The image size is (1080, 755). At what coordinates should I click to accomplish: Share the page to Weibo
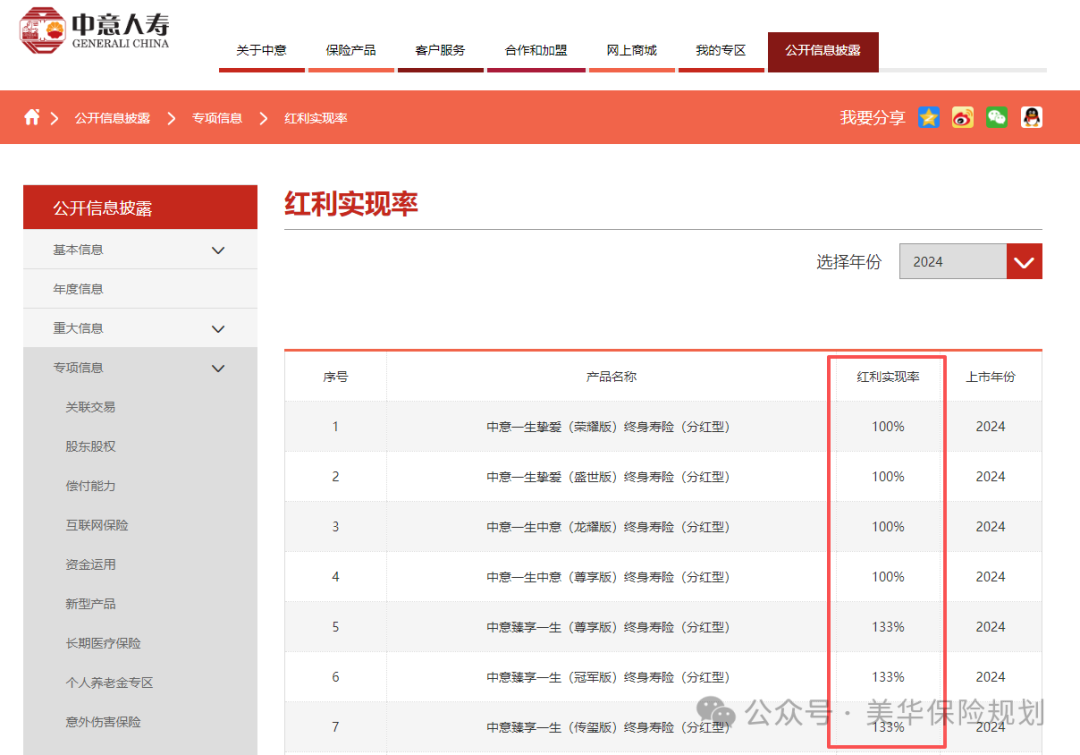pyautogui.click(x=962, y=117)
